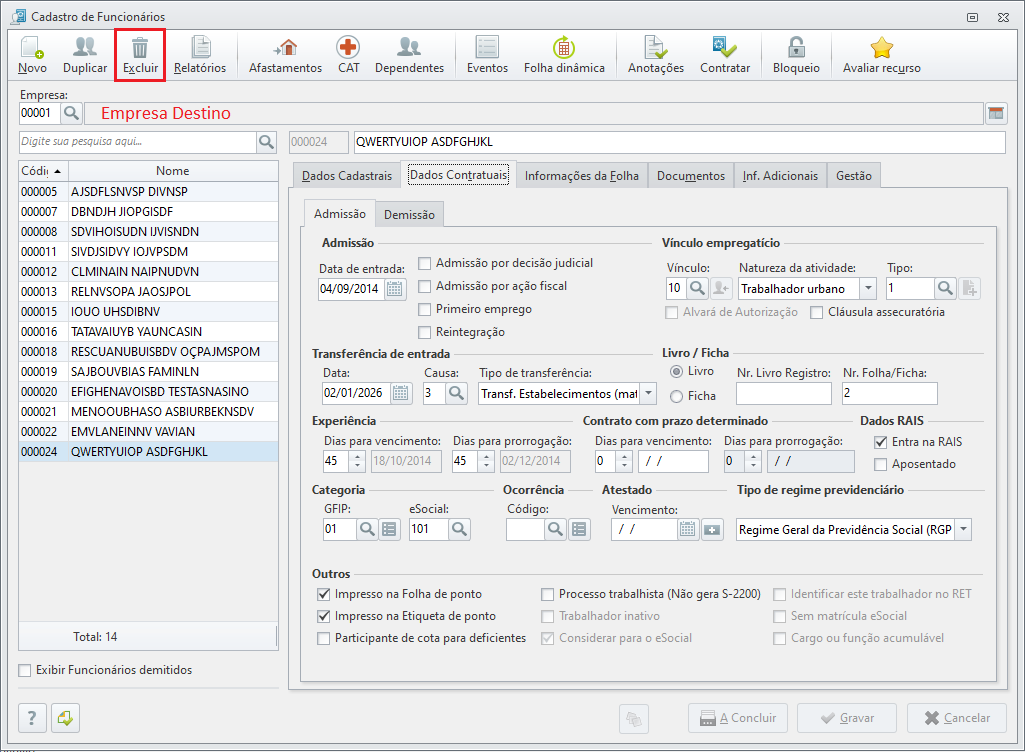Viewport: 1025px width, 752px height.
Task: Select employee SAJBOUVBIAS FAMINLN in the list
Action: click(x=148, y=371)
